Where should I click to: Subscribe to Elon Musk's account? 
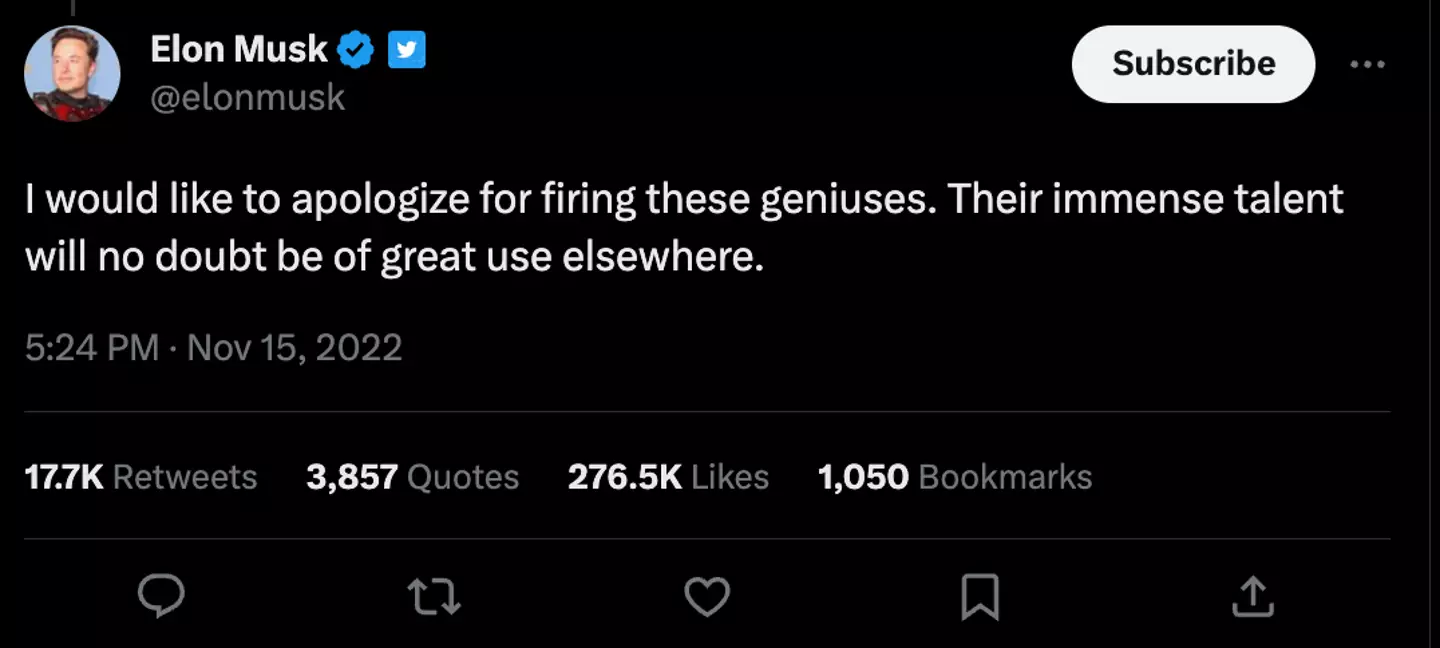(1193, 64)
